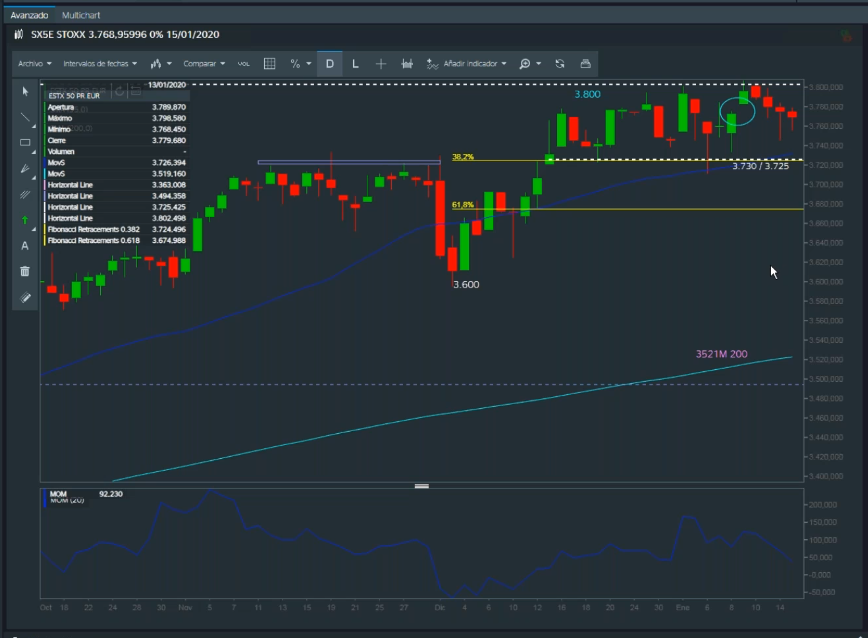Select the line drawing tool
This screenshot has width=868, height=638.
[x=25, y=117]
